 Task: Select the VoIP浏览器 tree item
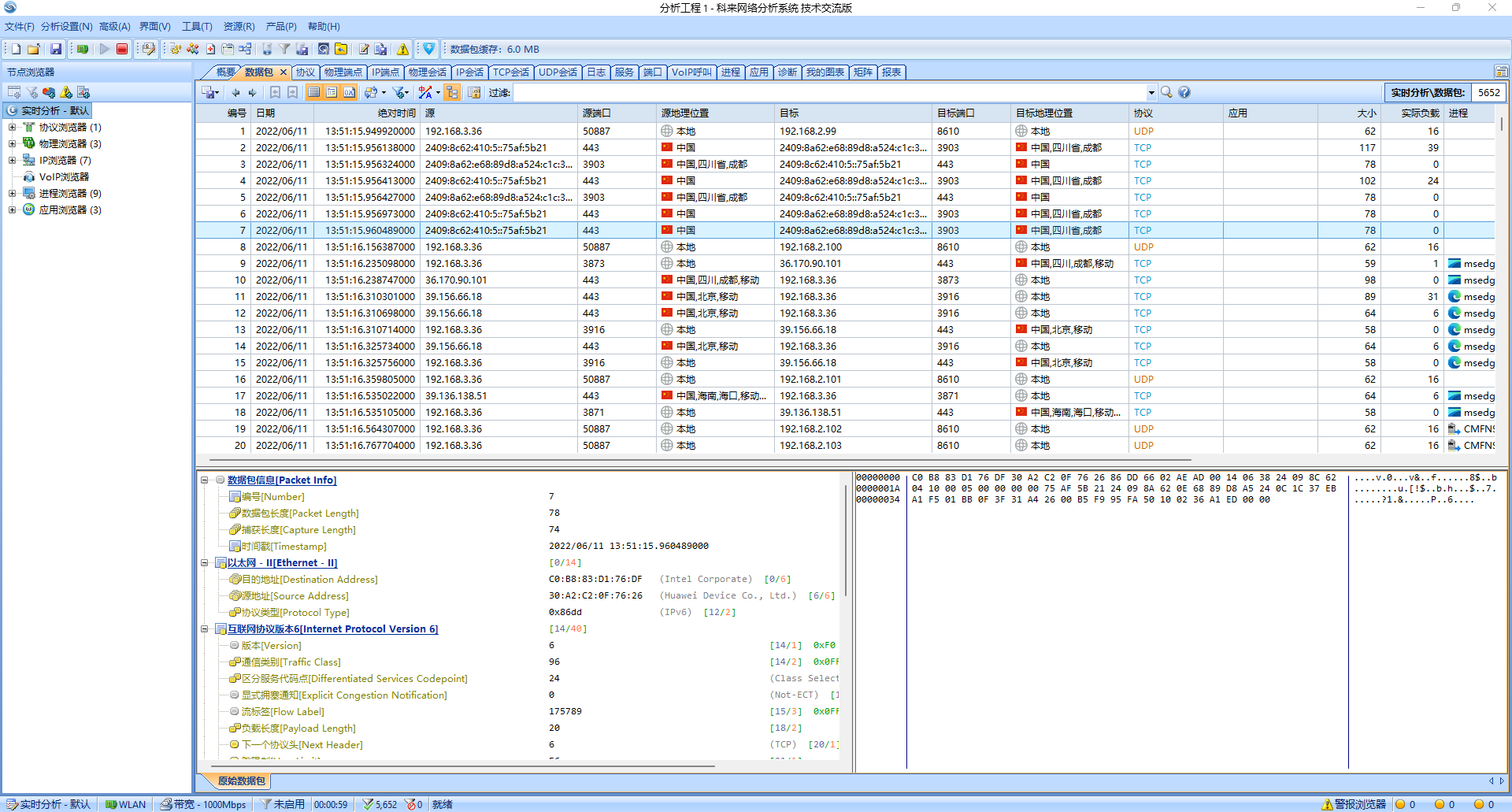[x=64, y=176]
